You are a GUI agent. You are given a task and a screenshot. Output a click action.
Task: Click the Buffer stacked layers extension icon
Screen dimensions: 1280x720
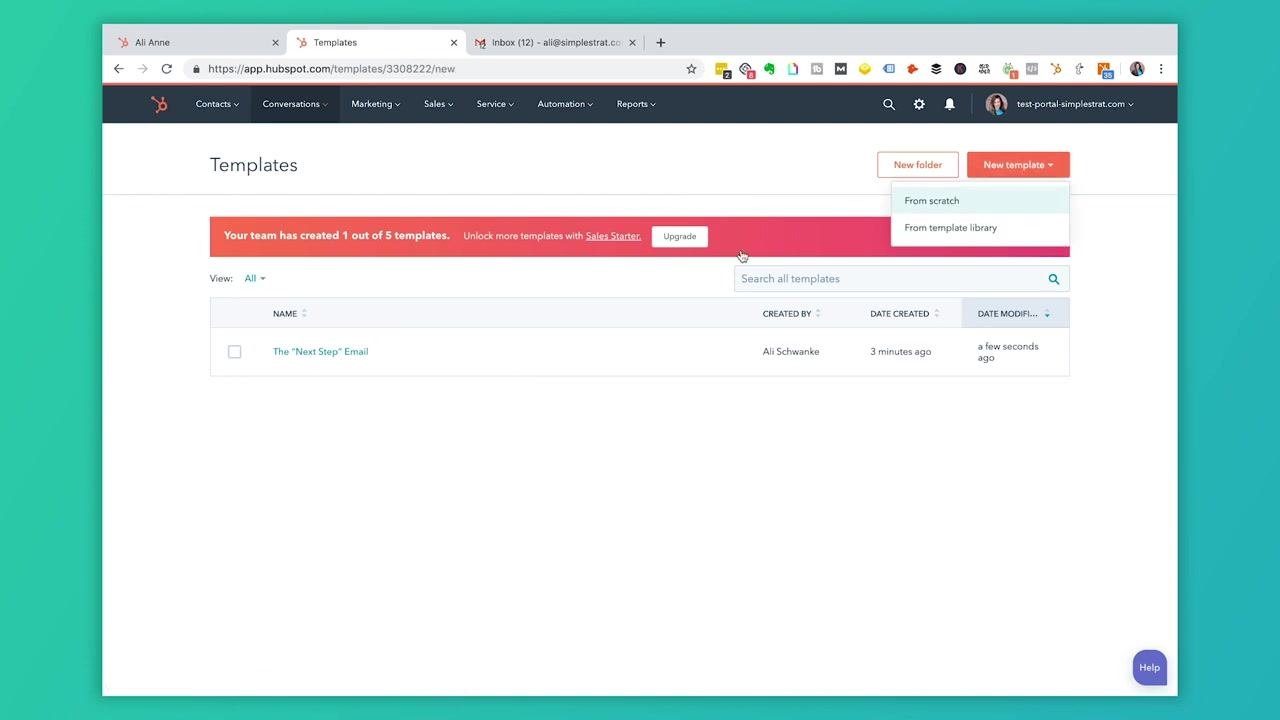coord(936,69)
